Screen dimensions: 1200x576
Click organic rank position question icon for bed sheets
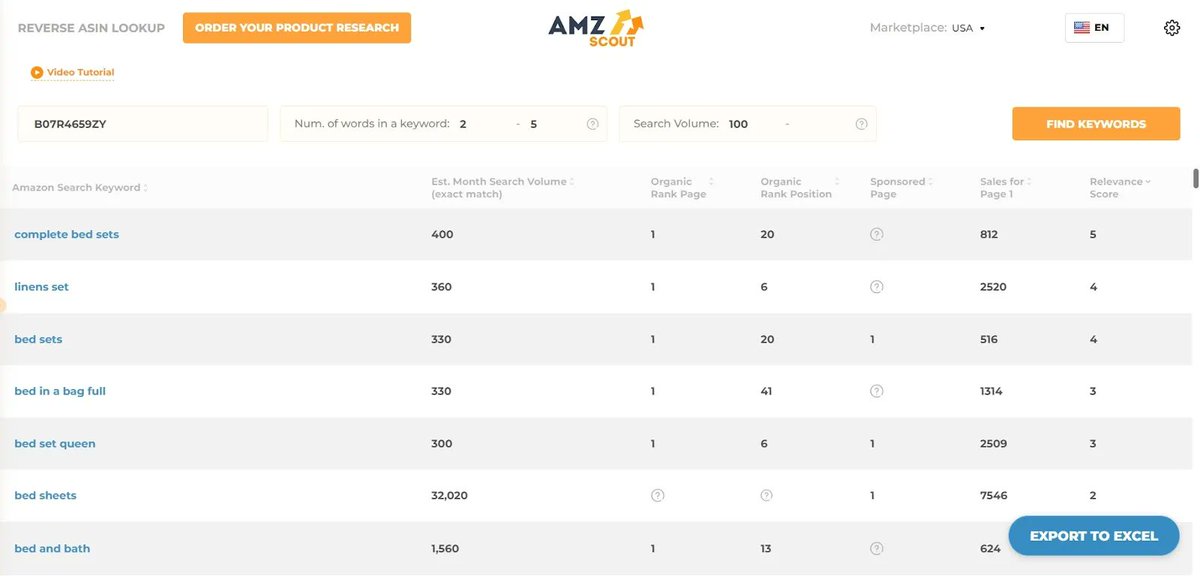[767, 496]
